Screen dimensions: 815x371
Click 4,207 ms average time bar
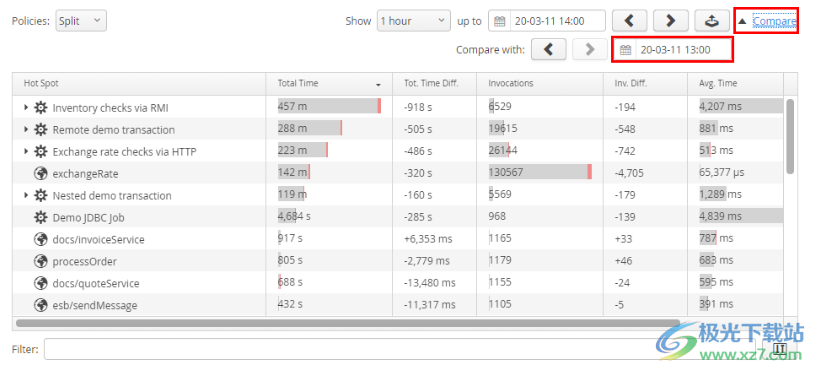coord(741,106)
